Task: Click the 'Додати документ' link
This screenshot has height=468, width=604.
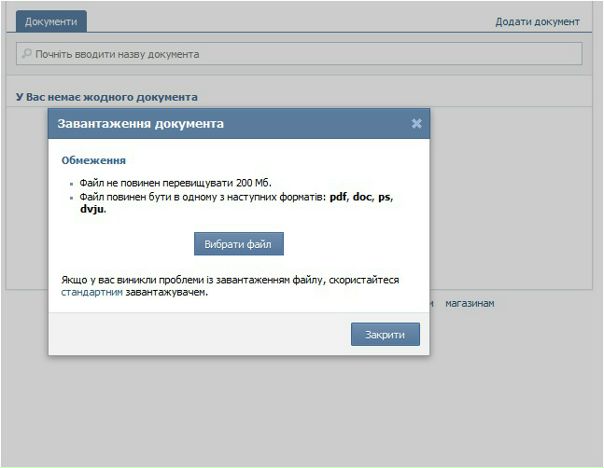Action: [x=537, y=21]
